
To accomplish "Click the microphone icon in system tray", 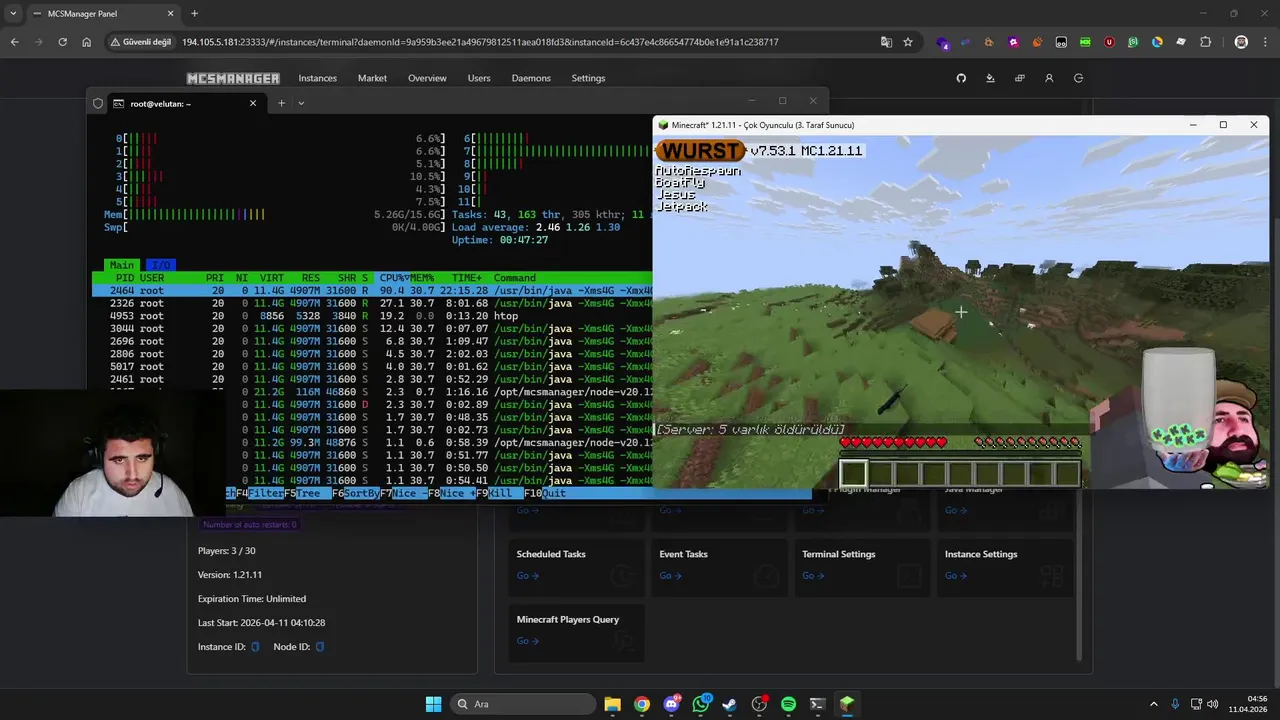I will [x=1175, y=704].
